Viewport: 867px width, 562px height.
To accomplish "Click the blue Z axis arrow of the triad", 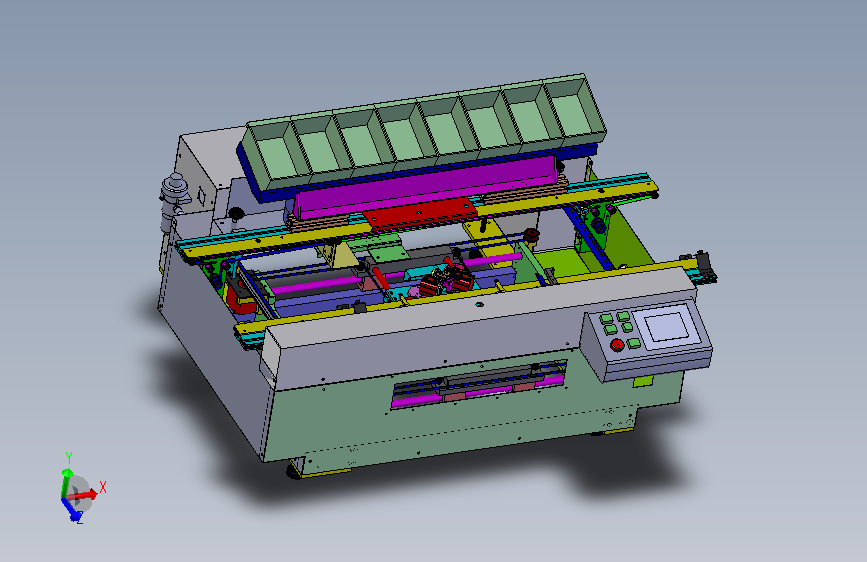I will click(71, 509).
